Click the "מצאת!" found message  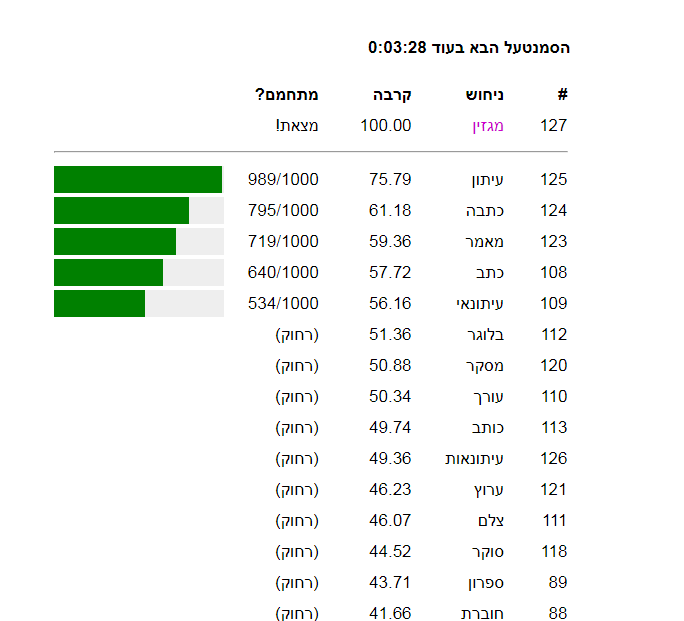[297, 126]
